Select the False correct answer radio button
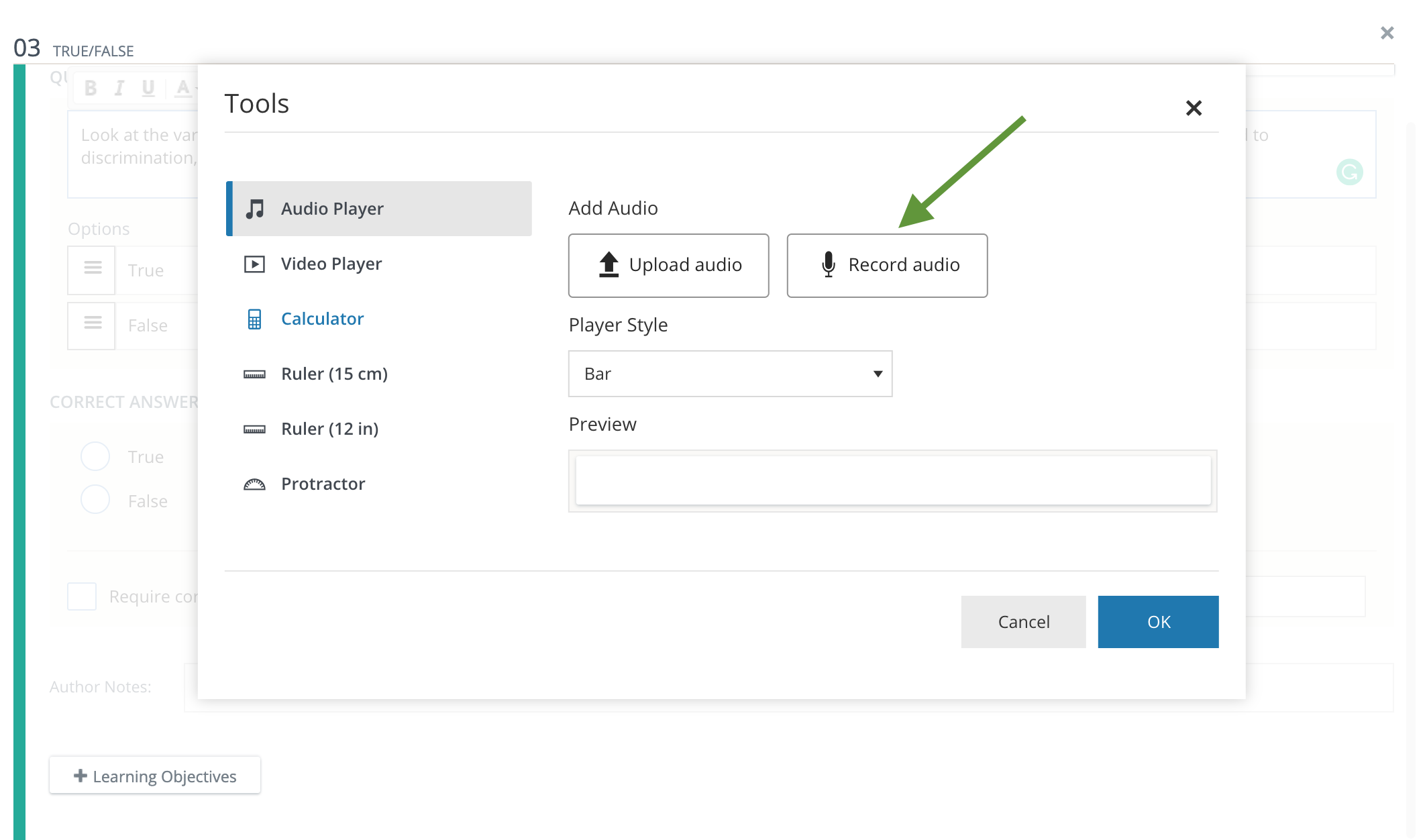This screenshot has height=840, width=1425. [95, 499]
